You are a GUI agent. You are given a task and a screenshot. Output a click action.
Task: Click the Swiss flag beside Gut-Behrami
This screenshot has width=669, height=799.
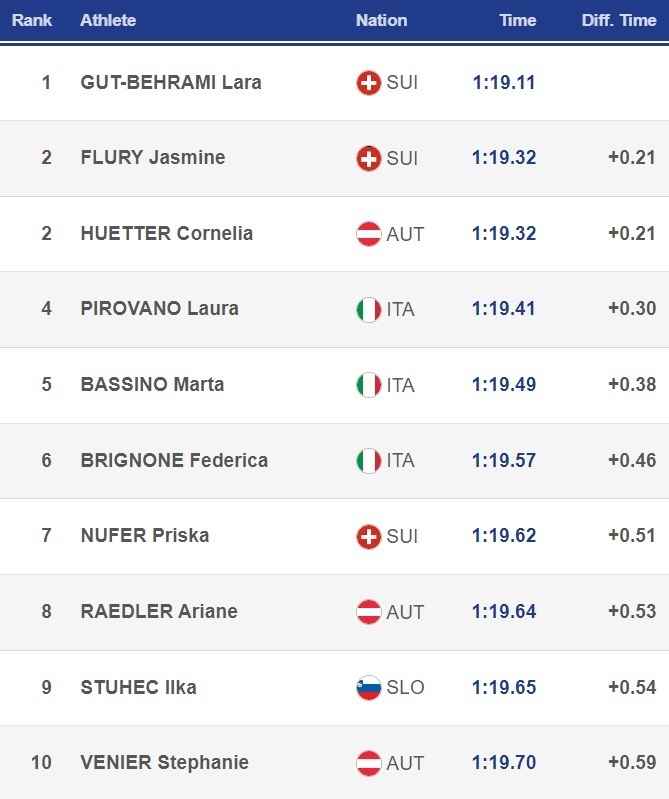369,82
